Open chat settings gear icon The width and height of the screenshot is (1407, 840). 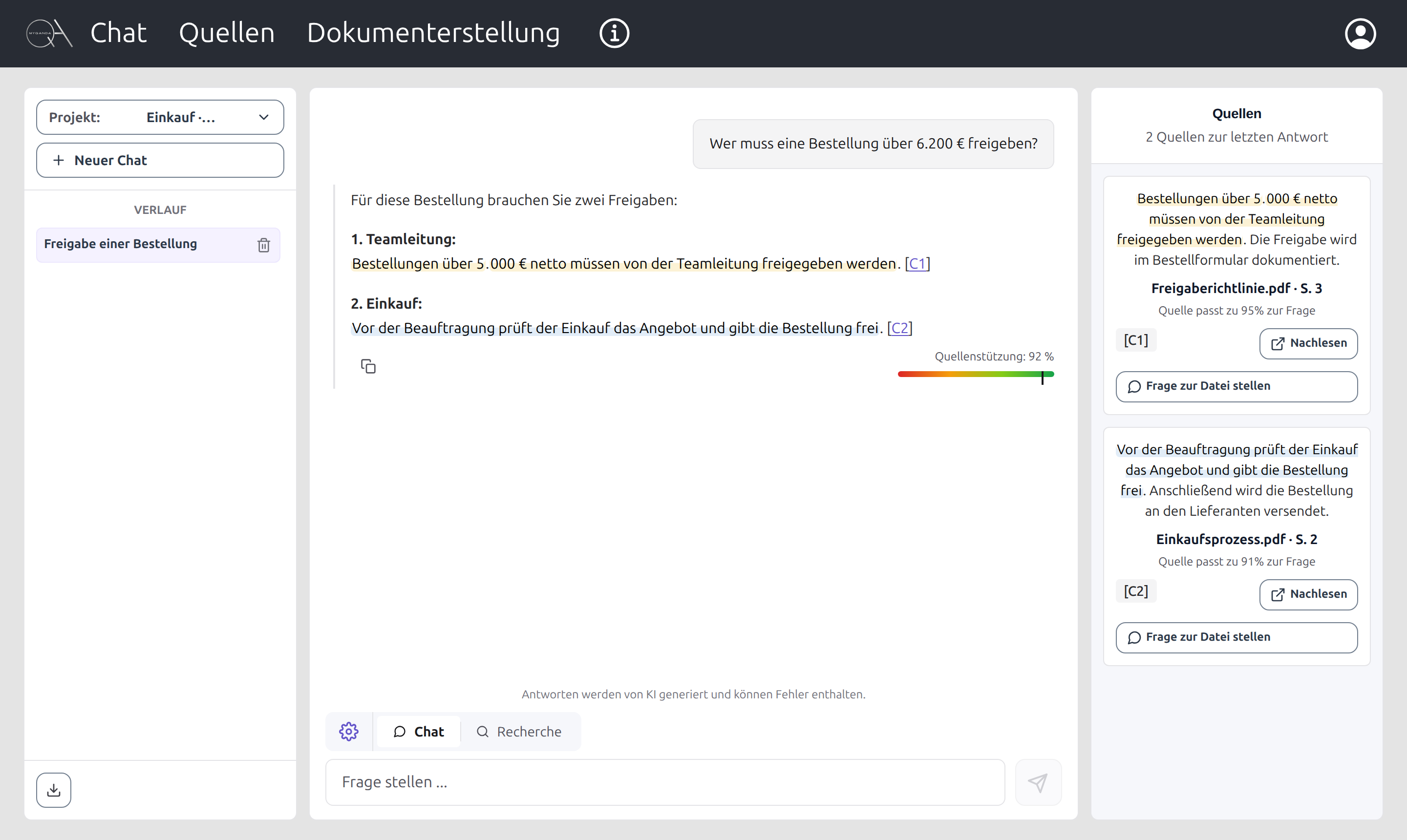pyautogui.click(x=349, y=731)
